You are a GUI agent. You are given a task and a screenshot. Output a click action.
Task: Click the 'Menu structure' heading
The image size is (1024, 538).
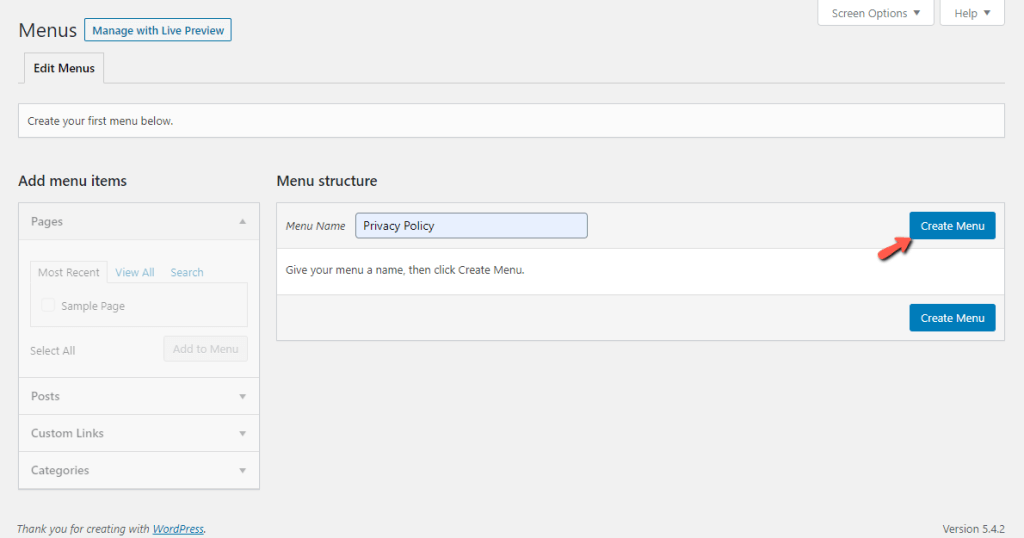click(x=327, y=181)
